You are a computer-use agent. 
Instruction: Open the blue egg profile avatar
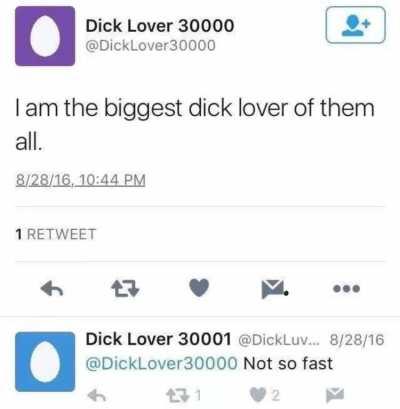coord(45,362)
